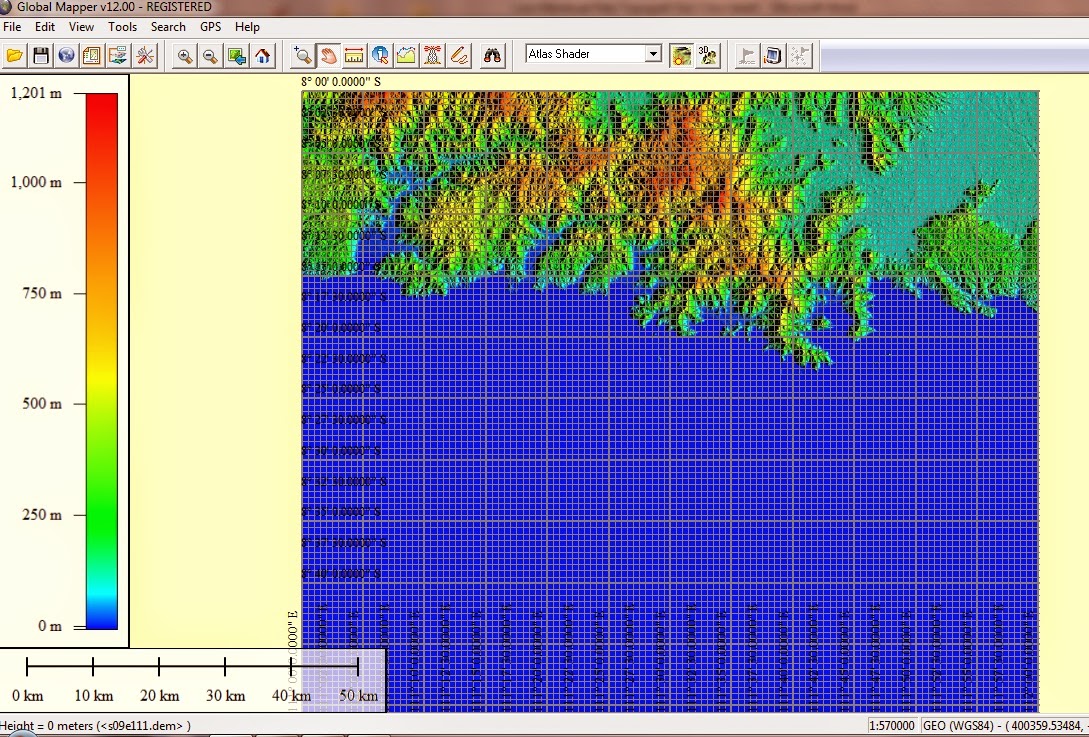Click the distance scale bar line
Viewport: 1089px width, 737px height.
click(192, 667)
